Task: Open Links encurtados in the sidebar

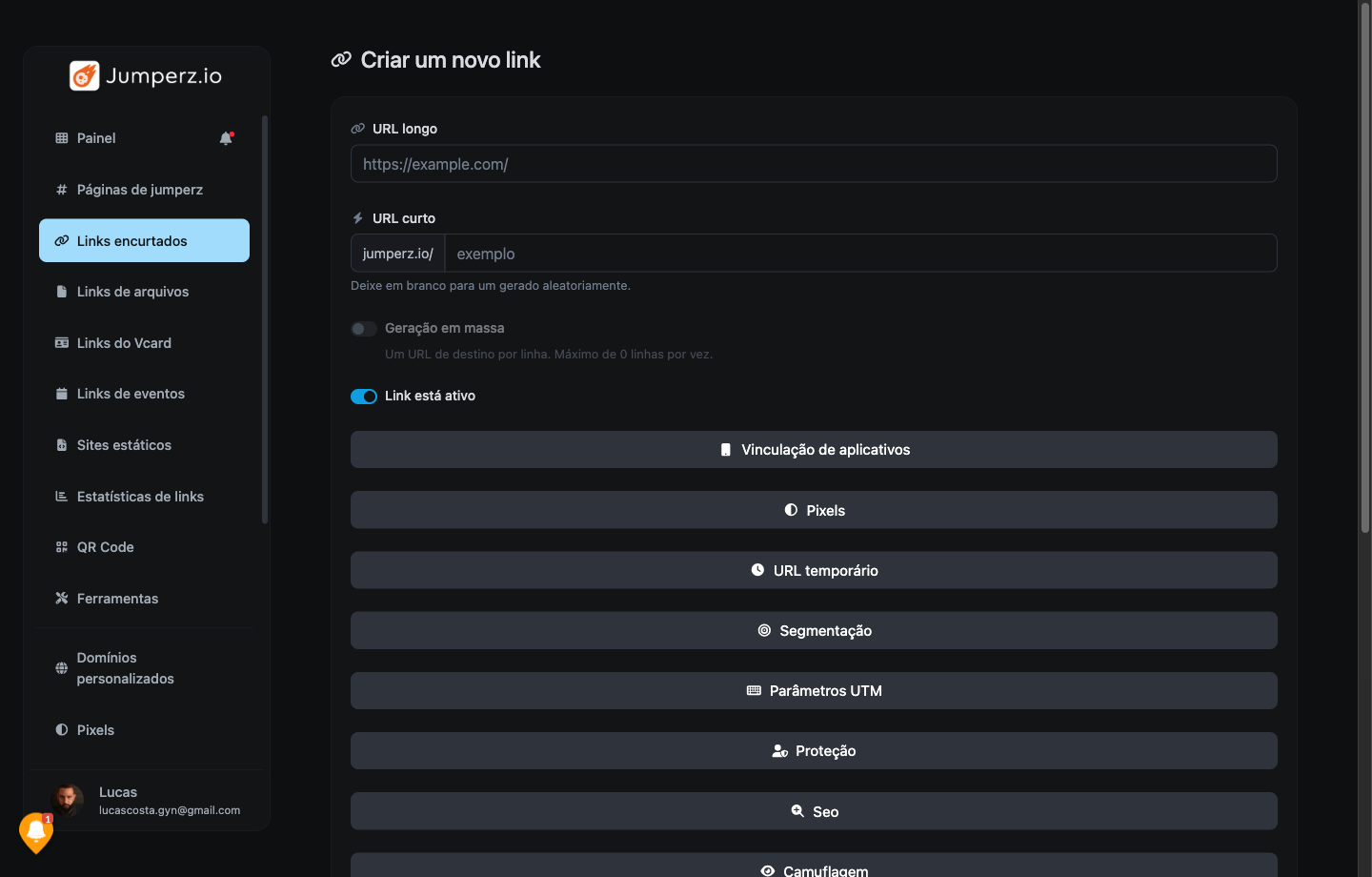Action: coord(144,241)
